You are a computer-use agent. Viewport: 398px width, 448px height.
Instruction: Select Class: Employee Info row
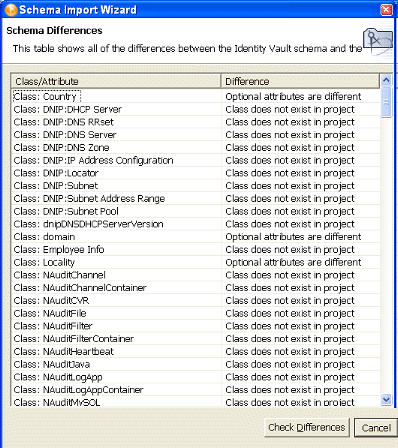pos(196,249)
